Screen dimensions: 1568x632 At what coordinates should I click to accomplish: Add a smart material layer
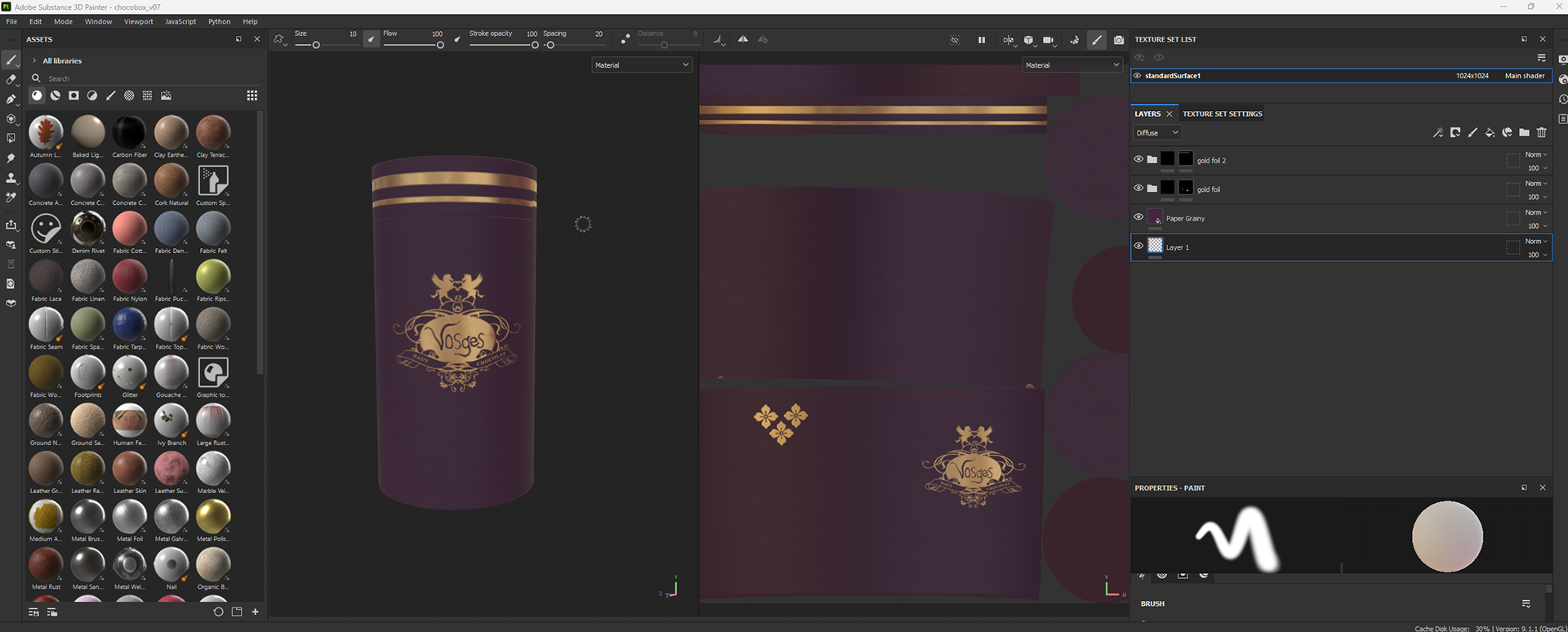point(1507,132)
